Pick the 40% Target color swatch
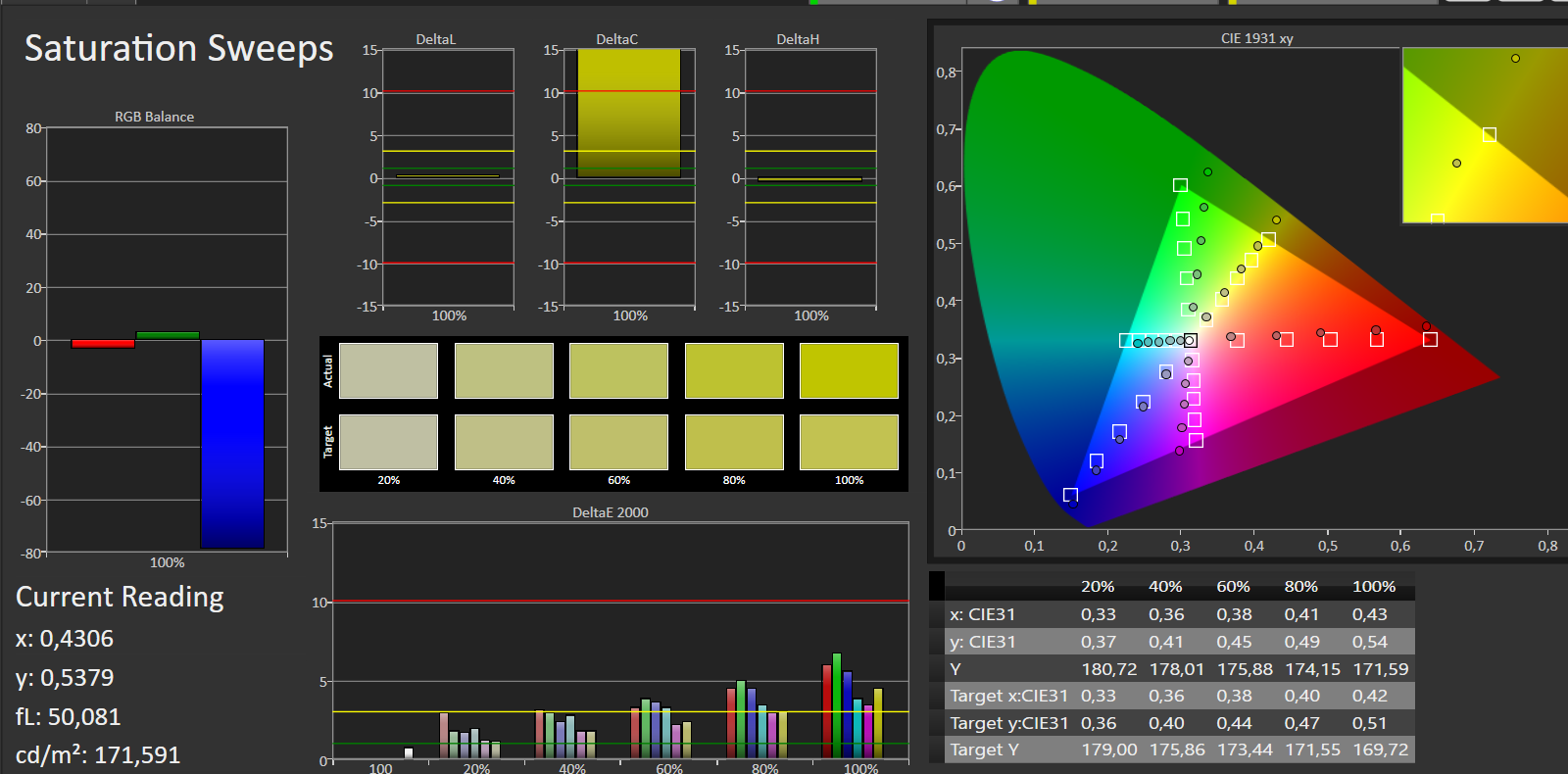Image resolution: width=1568 pixels, height=774 pixels. click(x=504, y=442)
